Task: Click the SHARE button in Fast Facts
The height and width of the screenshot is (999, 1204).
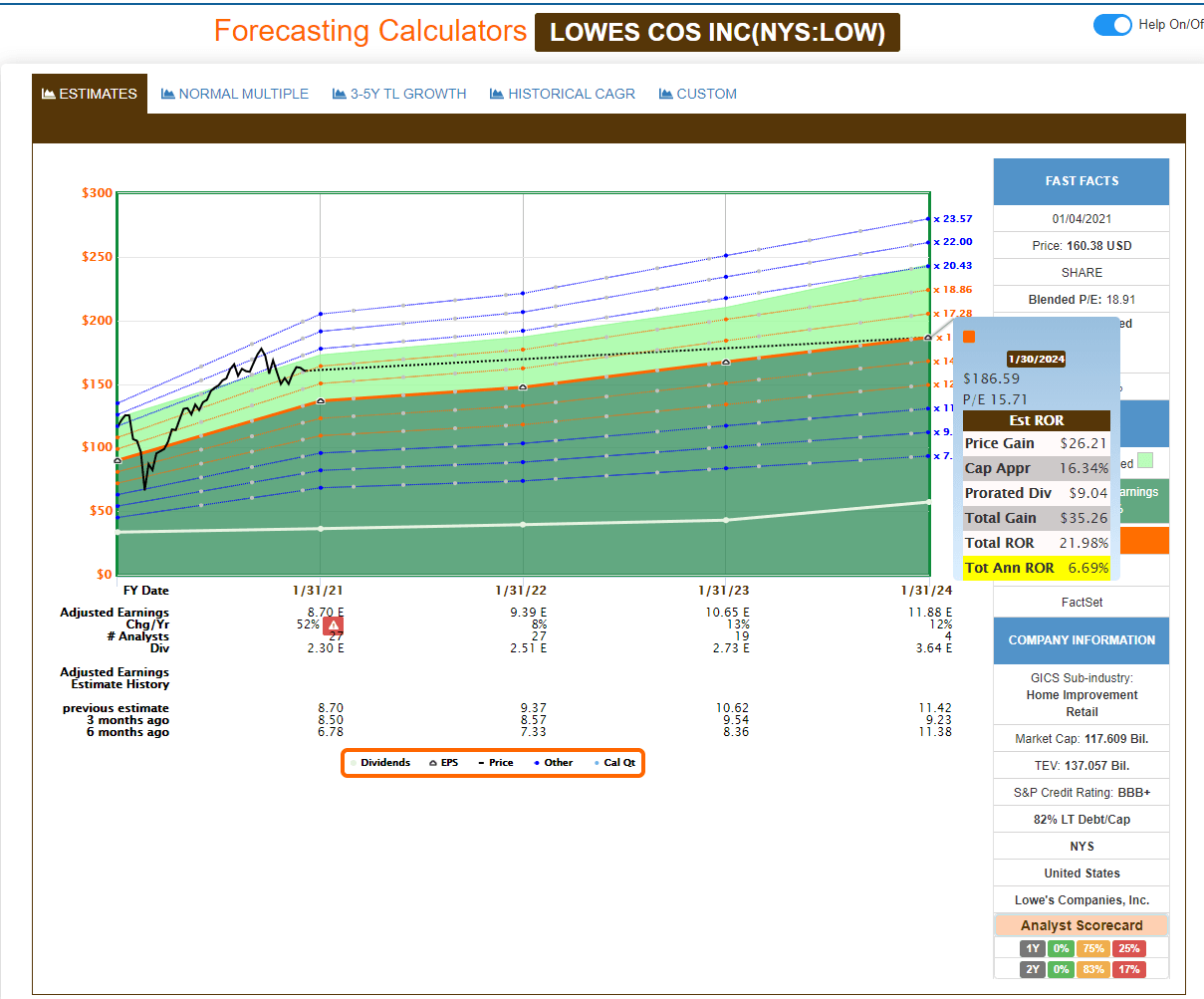Action: (x=1082, y=272)
